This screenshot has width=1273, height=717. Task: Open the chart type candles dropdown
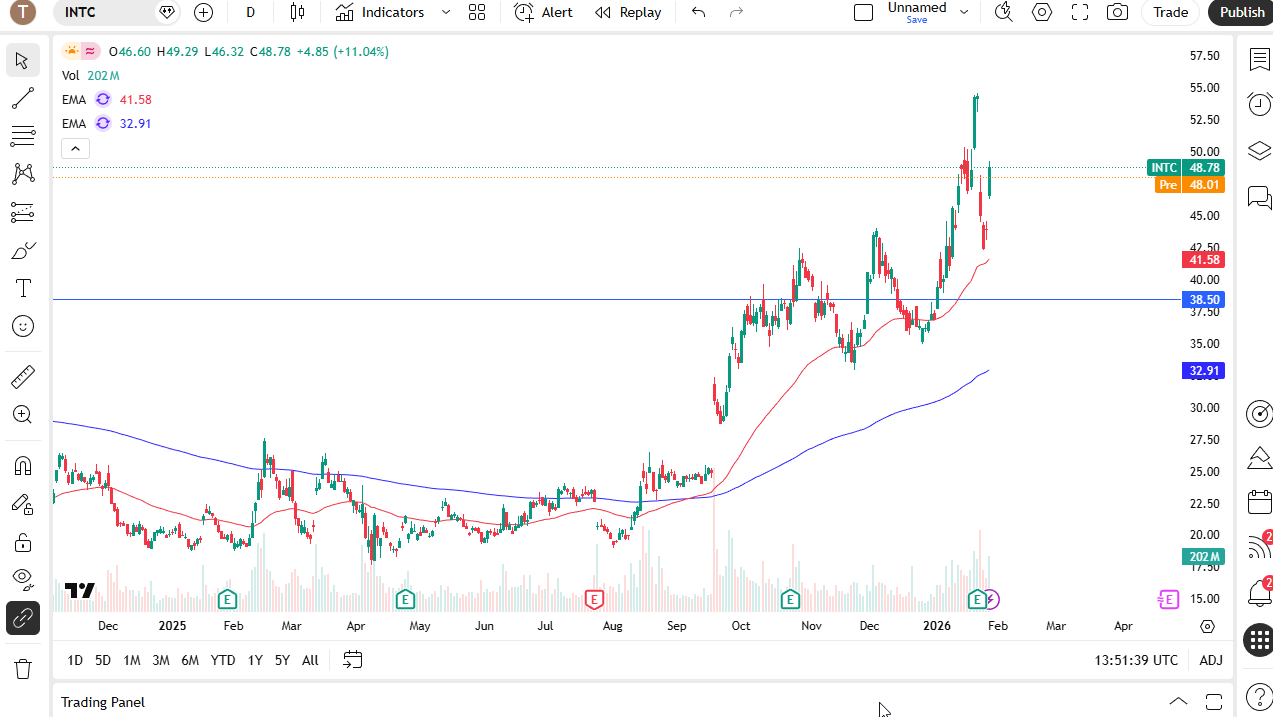[x=297, y=12]
